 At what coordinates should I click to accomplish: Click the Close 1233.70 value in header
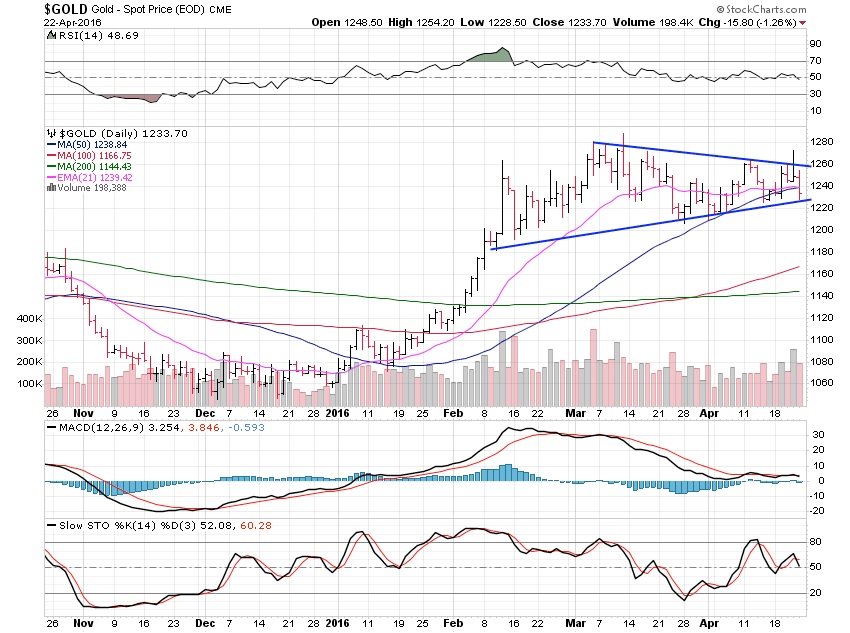pos(569,23)
